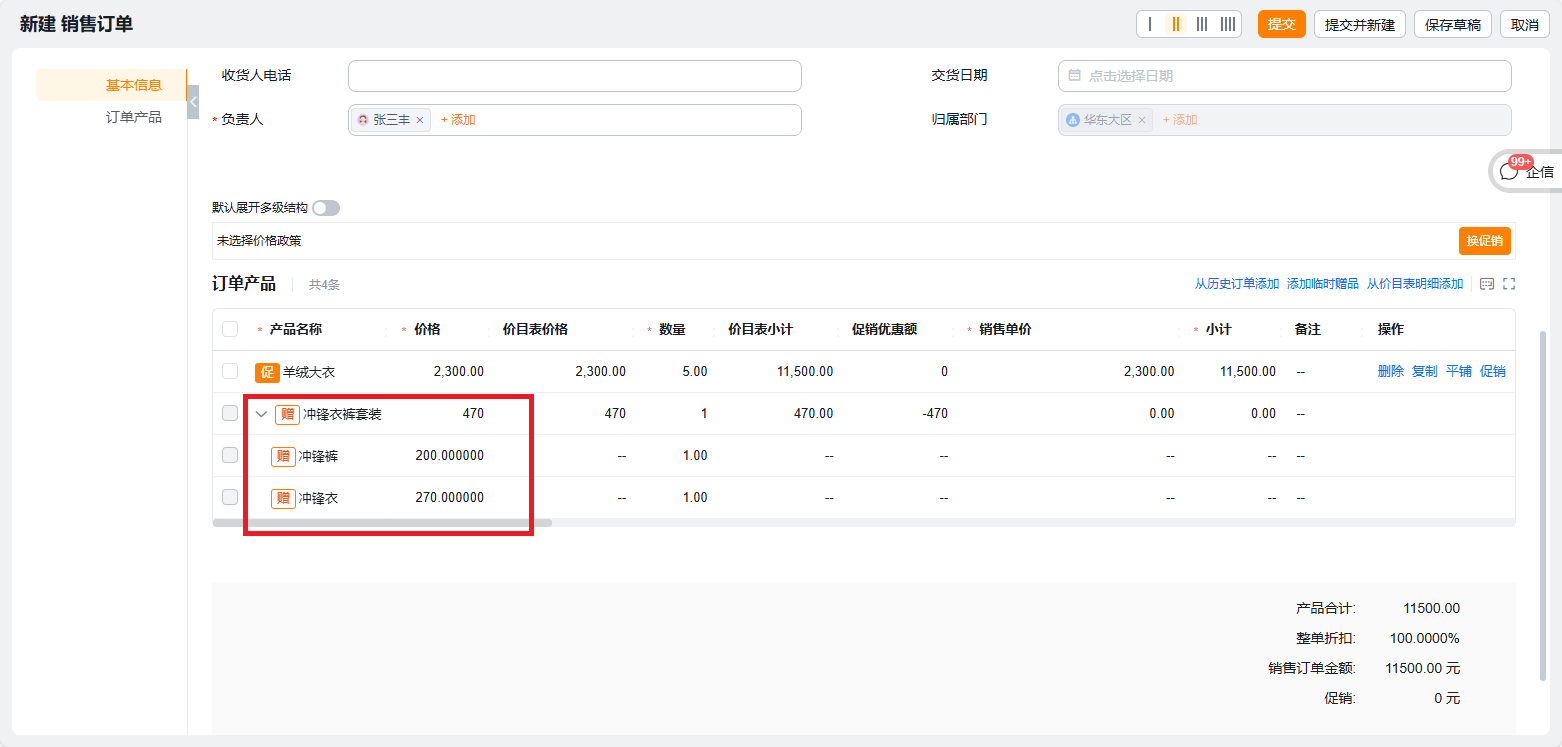Click 整单折扣 value 100.0000%

pyautogui.click(x=1424, y=638)
